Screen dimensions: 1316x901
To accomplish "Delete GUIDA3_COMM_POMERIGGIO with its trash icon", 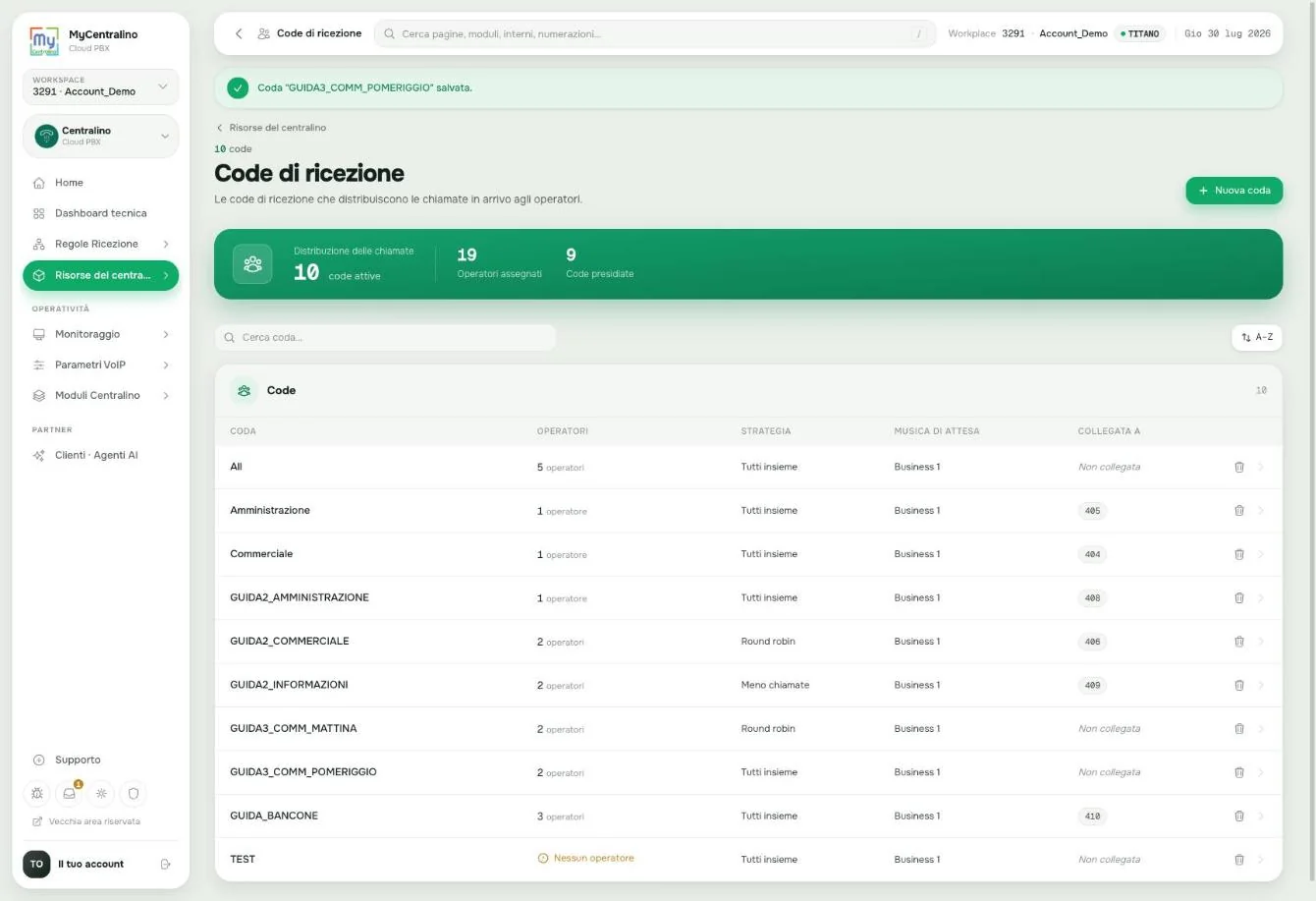I will point(1238,772).
